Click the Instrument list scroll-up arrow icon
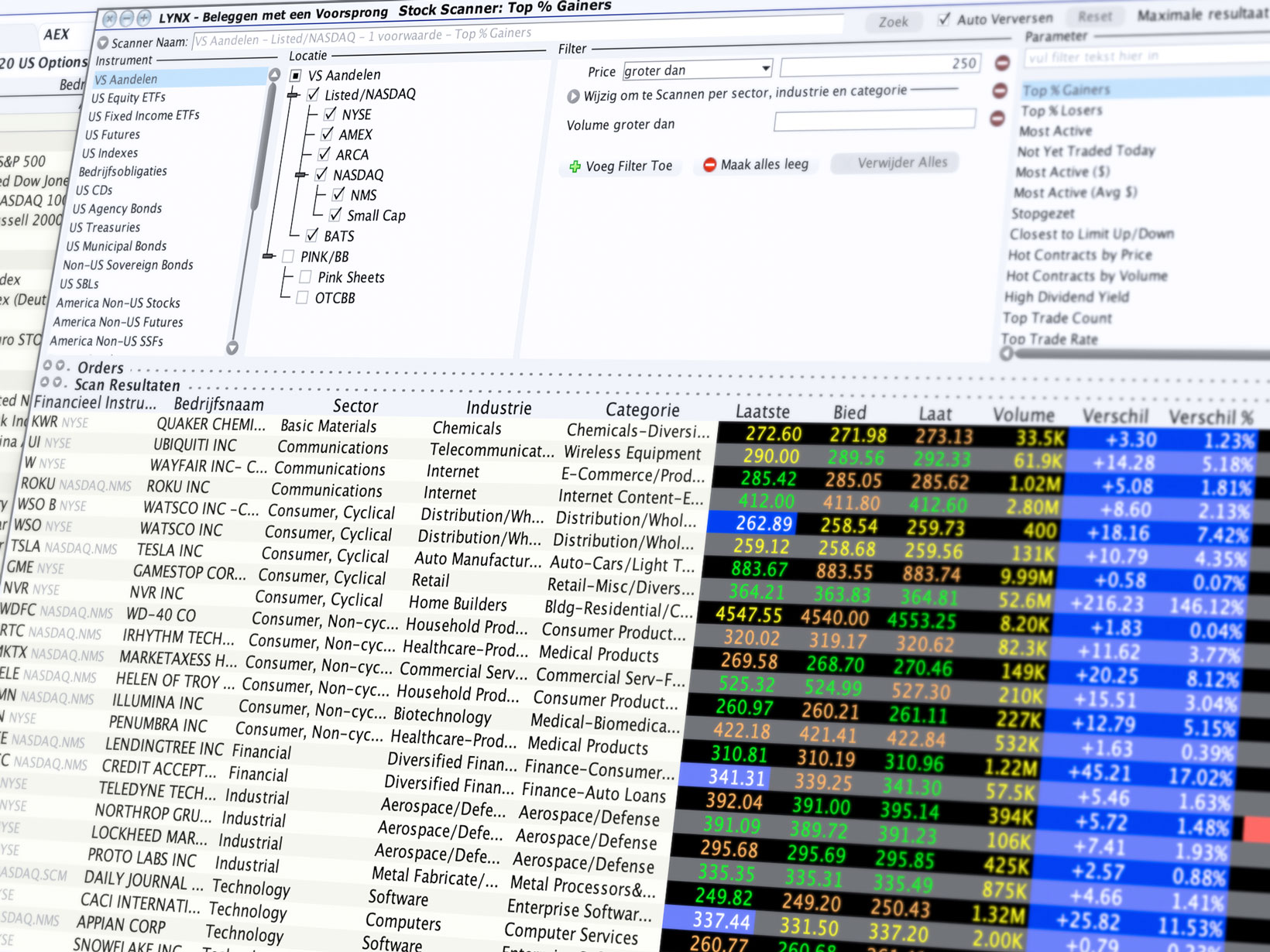This screenshot has height=952, width=1270. coord(274,75)
